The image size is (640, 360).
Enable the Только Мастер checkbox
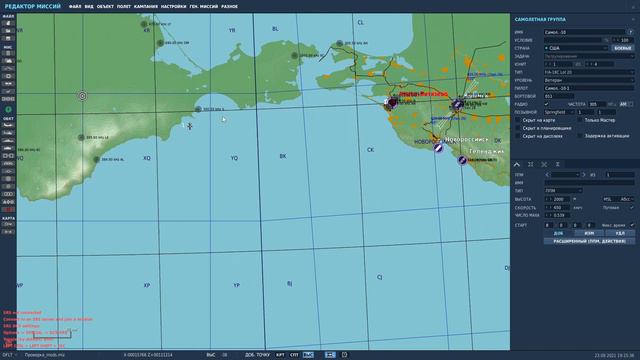pyautogui.click(x=580, y=120)
